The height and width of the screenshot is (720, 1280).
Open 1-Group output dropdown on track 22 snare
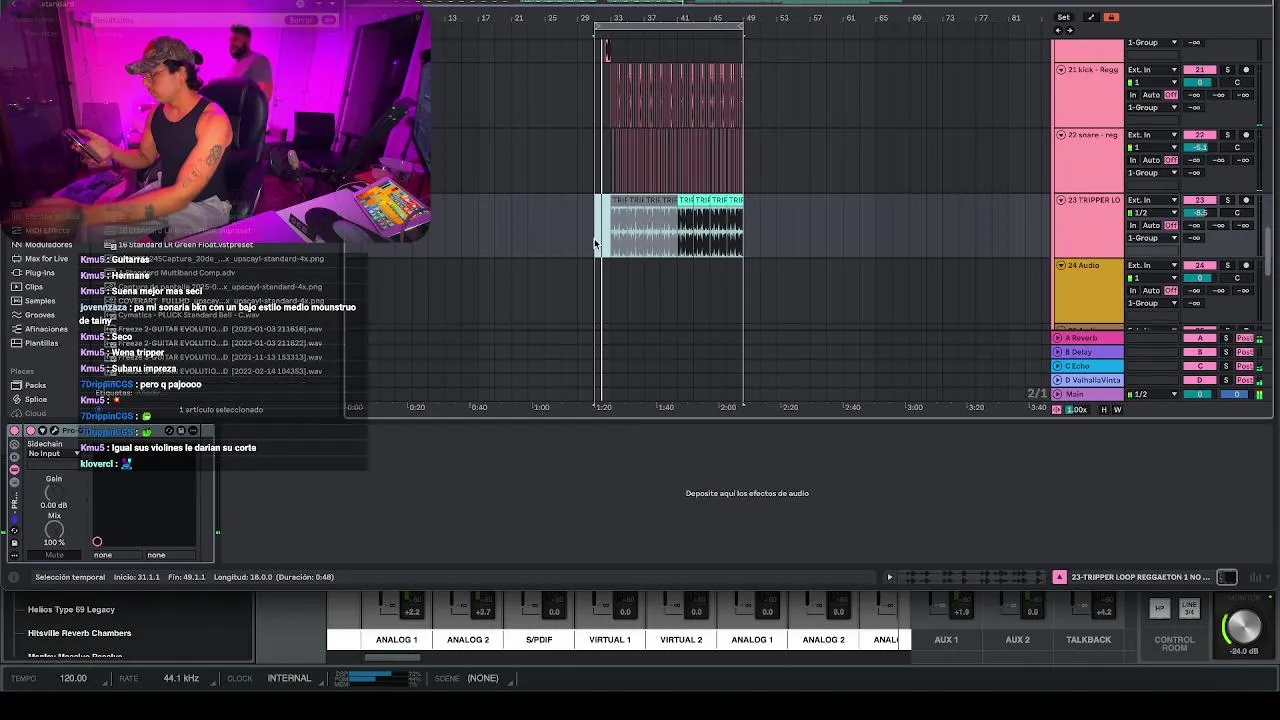pyautogui.click(x=1153, y=173)
